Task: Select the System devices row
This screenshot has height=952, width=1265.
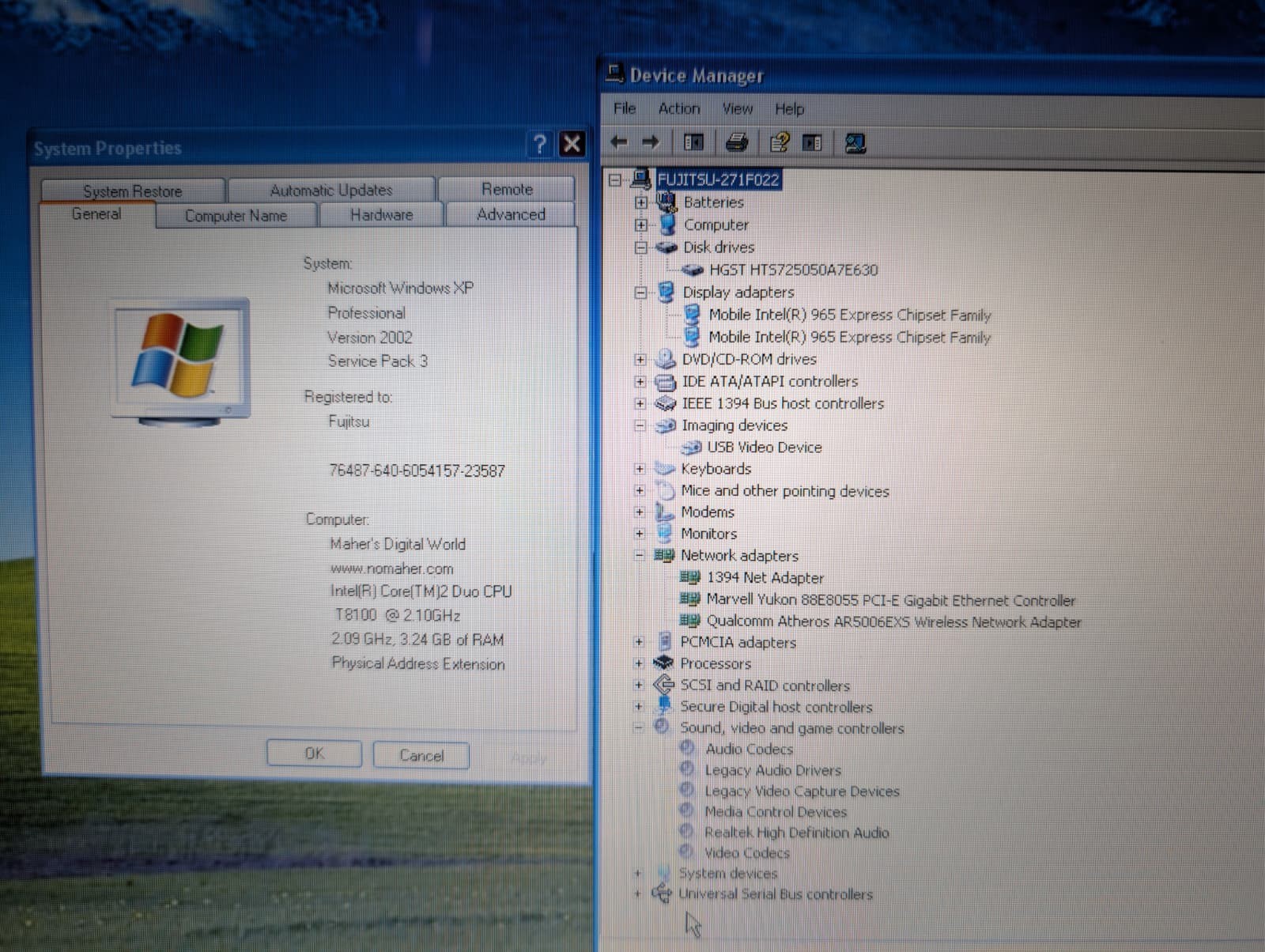Action: pos(727,873)
